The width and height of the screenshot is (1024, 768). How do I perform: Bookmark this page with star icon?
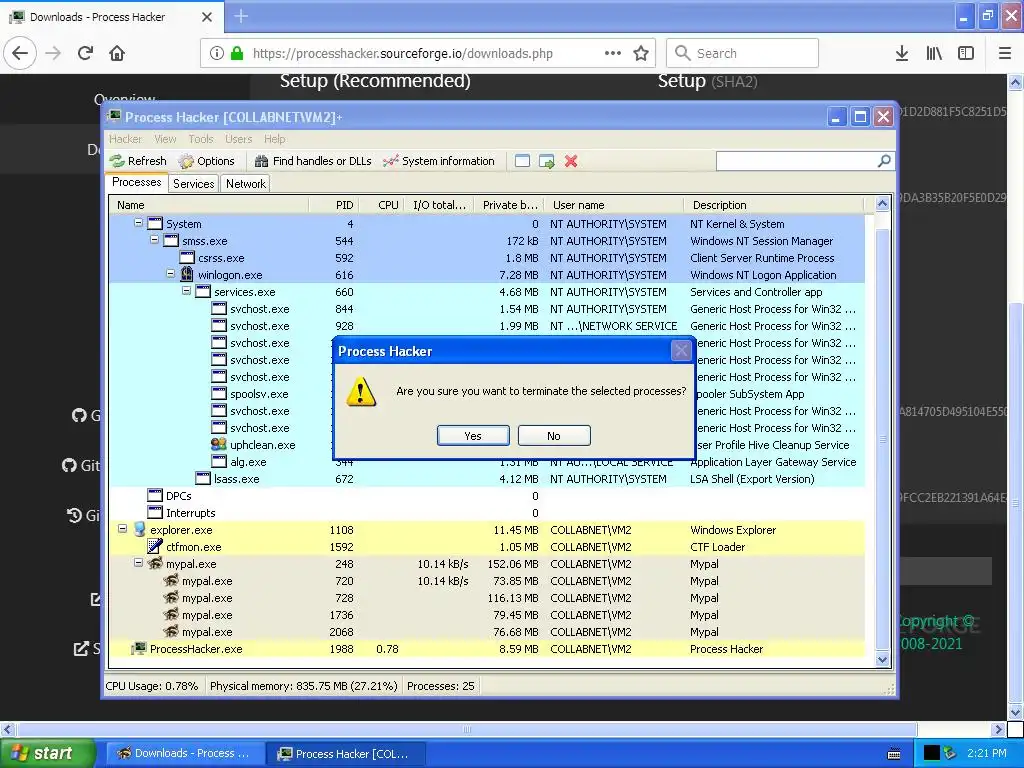641,53
